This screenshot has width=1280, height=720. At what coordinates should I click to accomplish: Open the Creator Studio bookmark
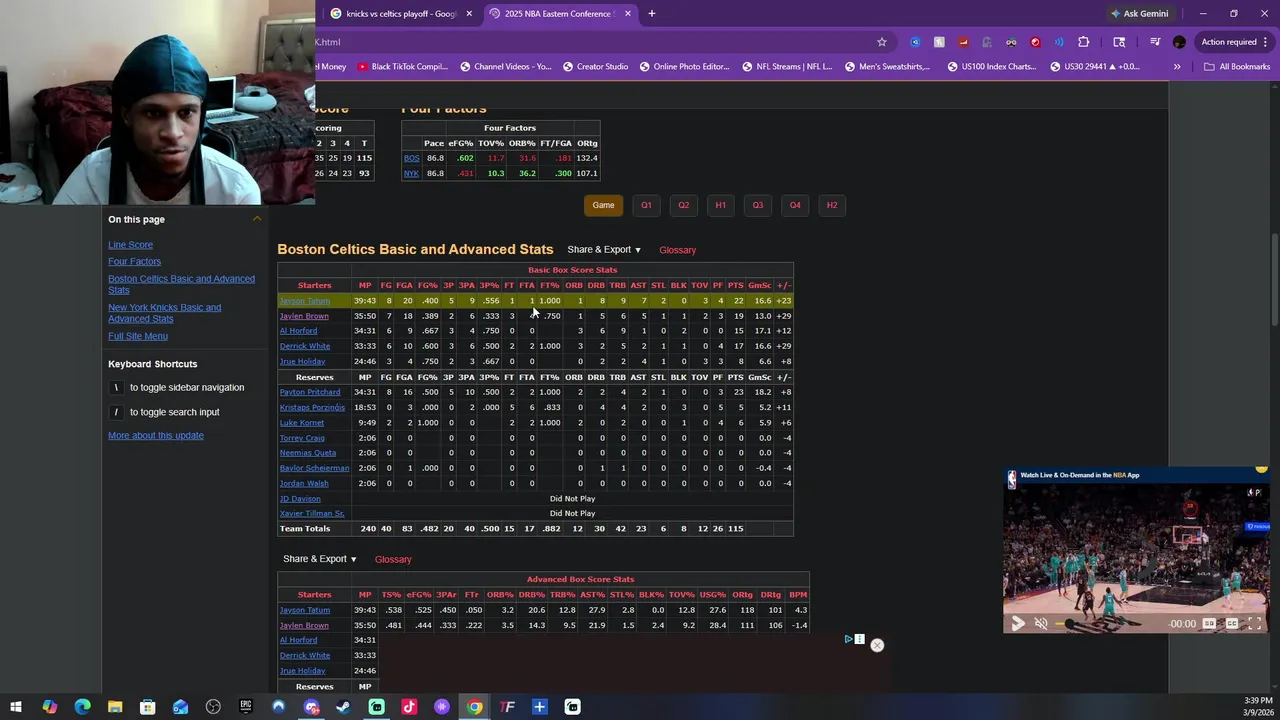(x=595, y=67)
